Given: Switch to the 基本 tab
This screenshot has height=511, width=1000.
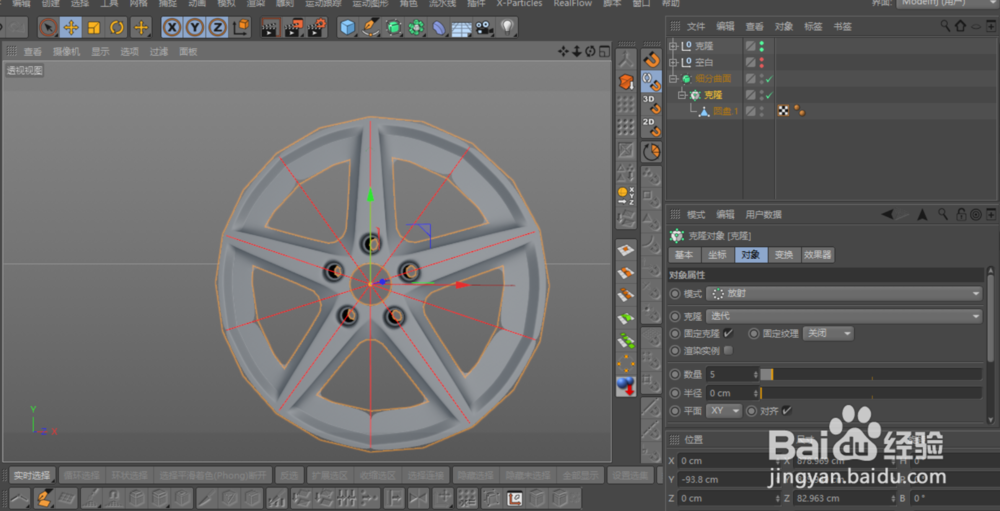Looking at the screenshot, I should 684,255.
